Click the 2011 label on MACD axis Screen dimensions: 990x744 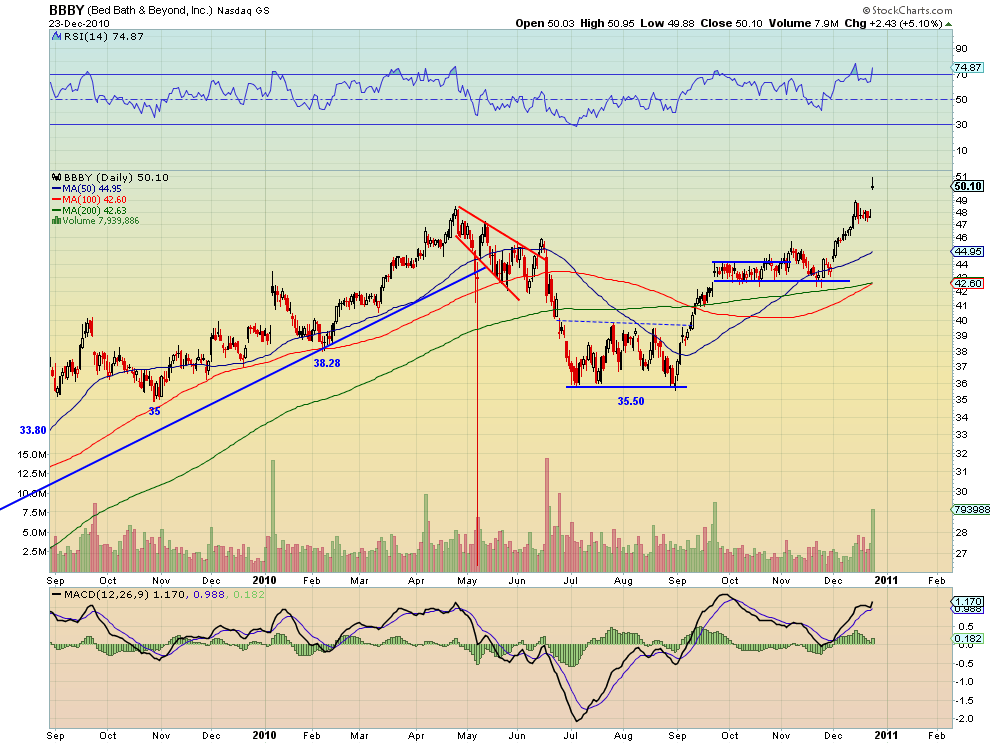point(886,735)
